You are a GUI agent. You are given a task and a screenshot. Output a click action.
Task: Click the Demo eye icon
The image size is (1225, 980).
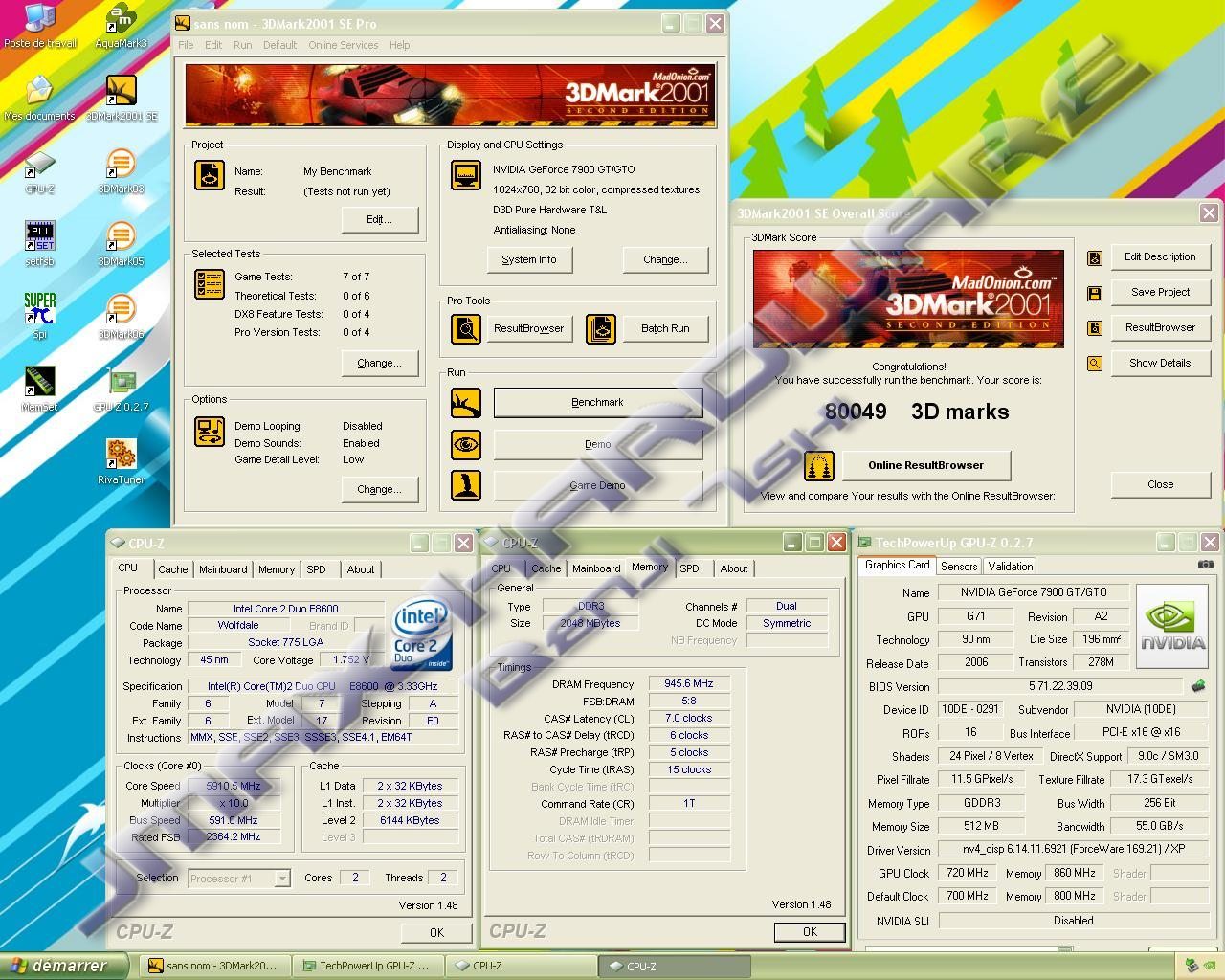coord(466,444)
